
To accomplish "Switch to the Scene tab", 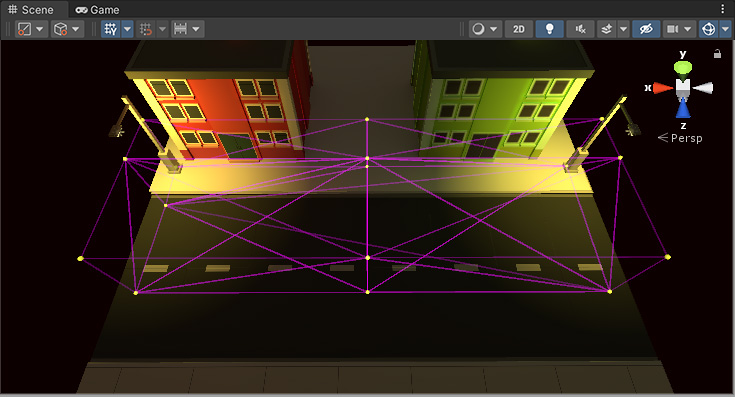I will [31, 9].
